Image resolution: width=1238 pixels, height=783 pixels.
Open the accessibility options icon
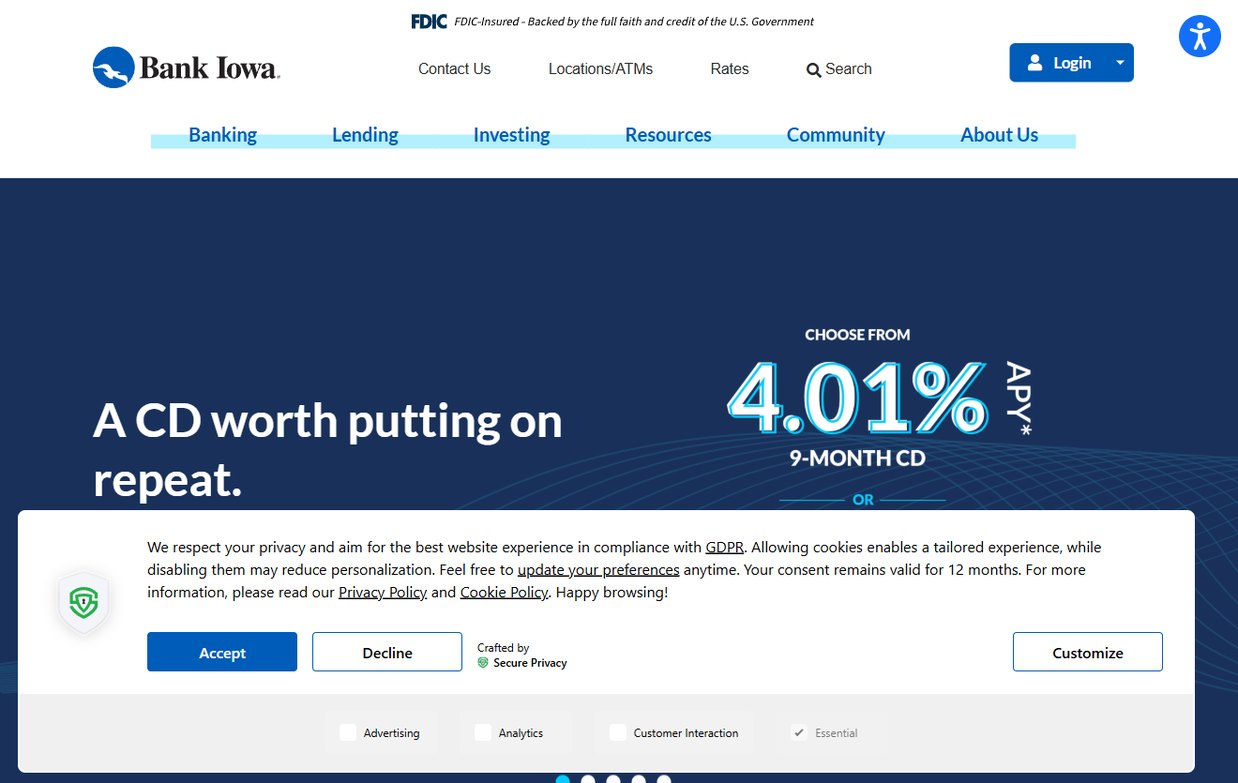(x=1199, y=36)
